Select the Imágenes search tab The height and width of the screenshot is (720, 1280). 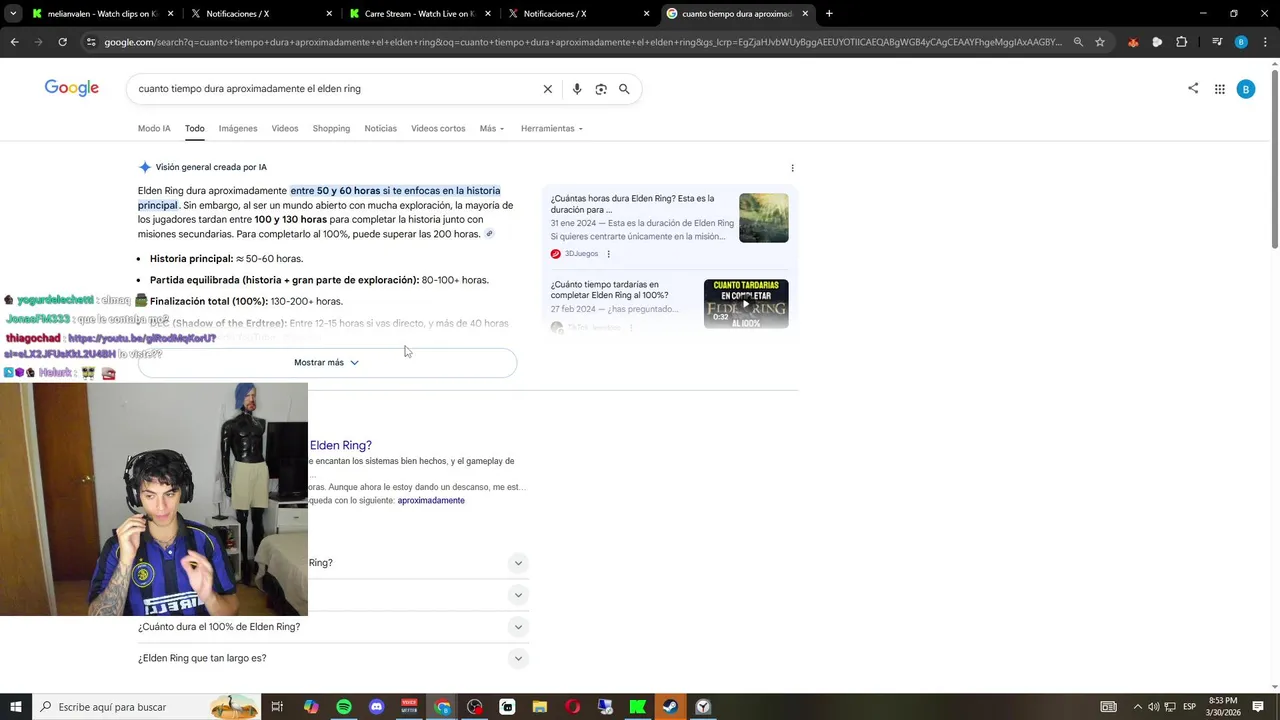point(238,129)
